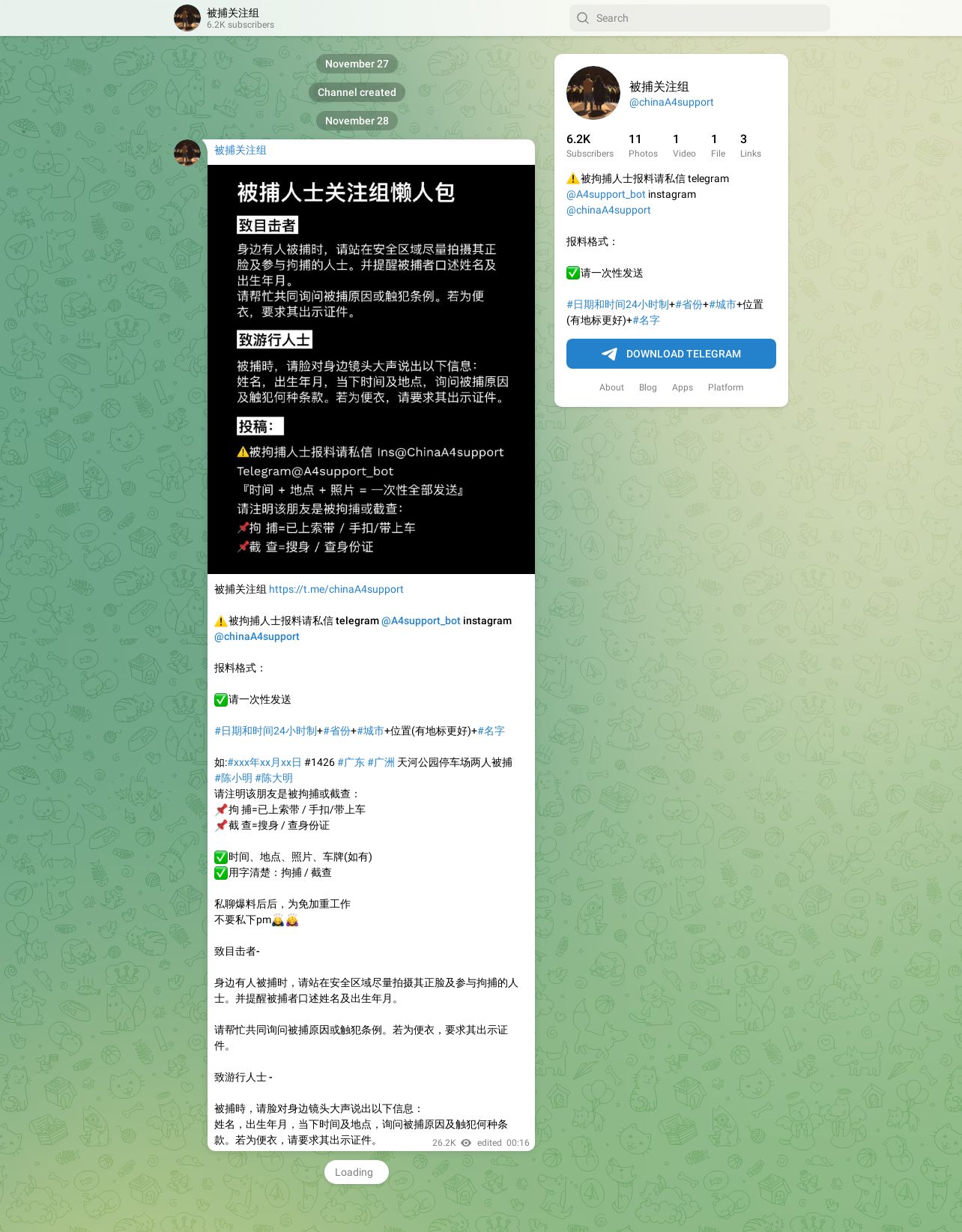This screenshot has height=1232, width=962.
Task: Select hashtag #省份 in the post
Action: 337,731
